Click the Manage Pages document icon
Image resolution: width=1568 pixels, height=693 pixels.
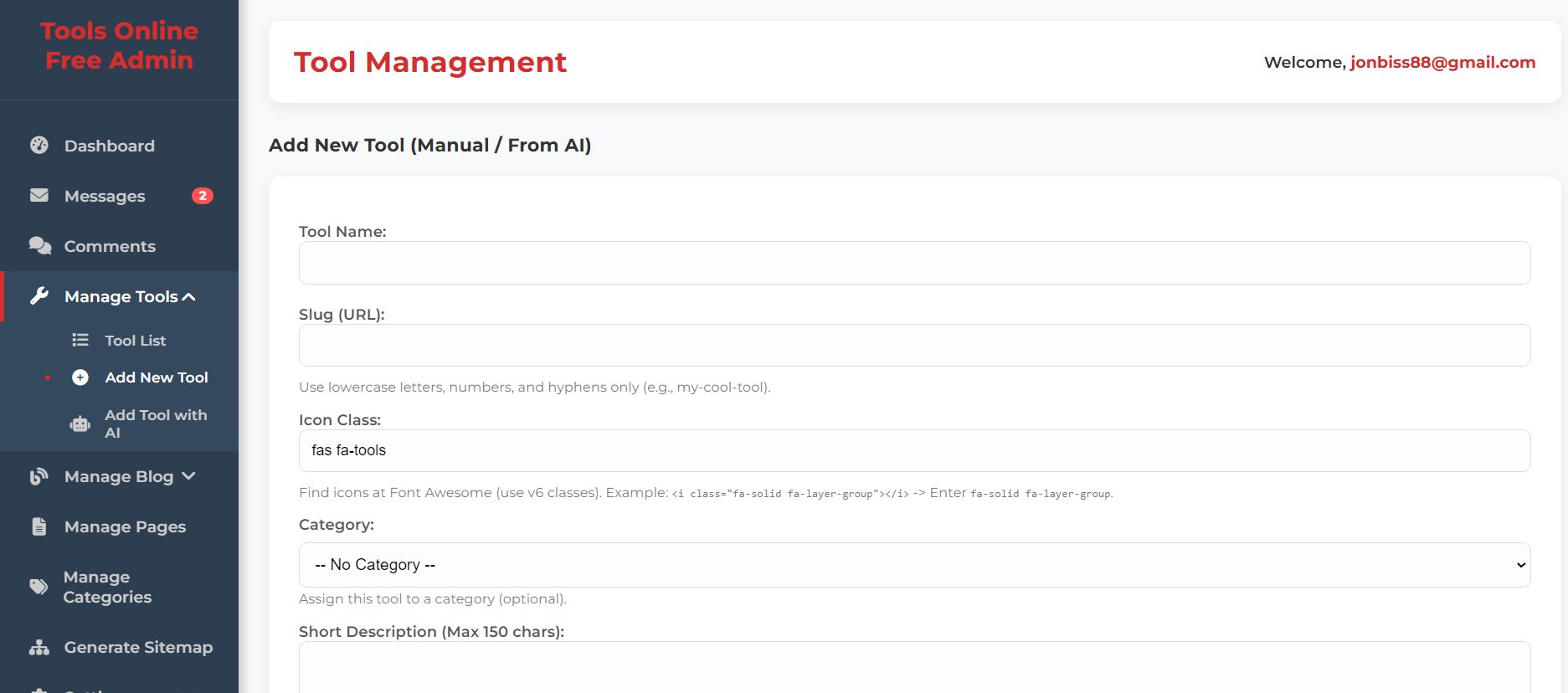click(x=39, y=526)
